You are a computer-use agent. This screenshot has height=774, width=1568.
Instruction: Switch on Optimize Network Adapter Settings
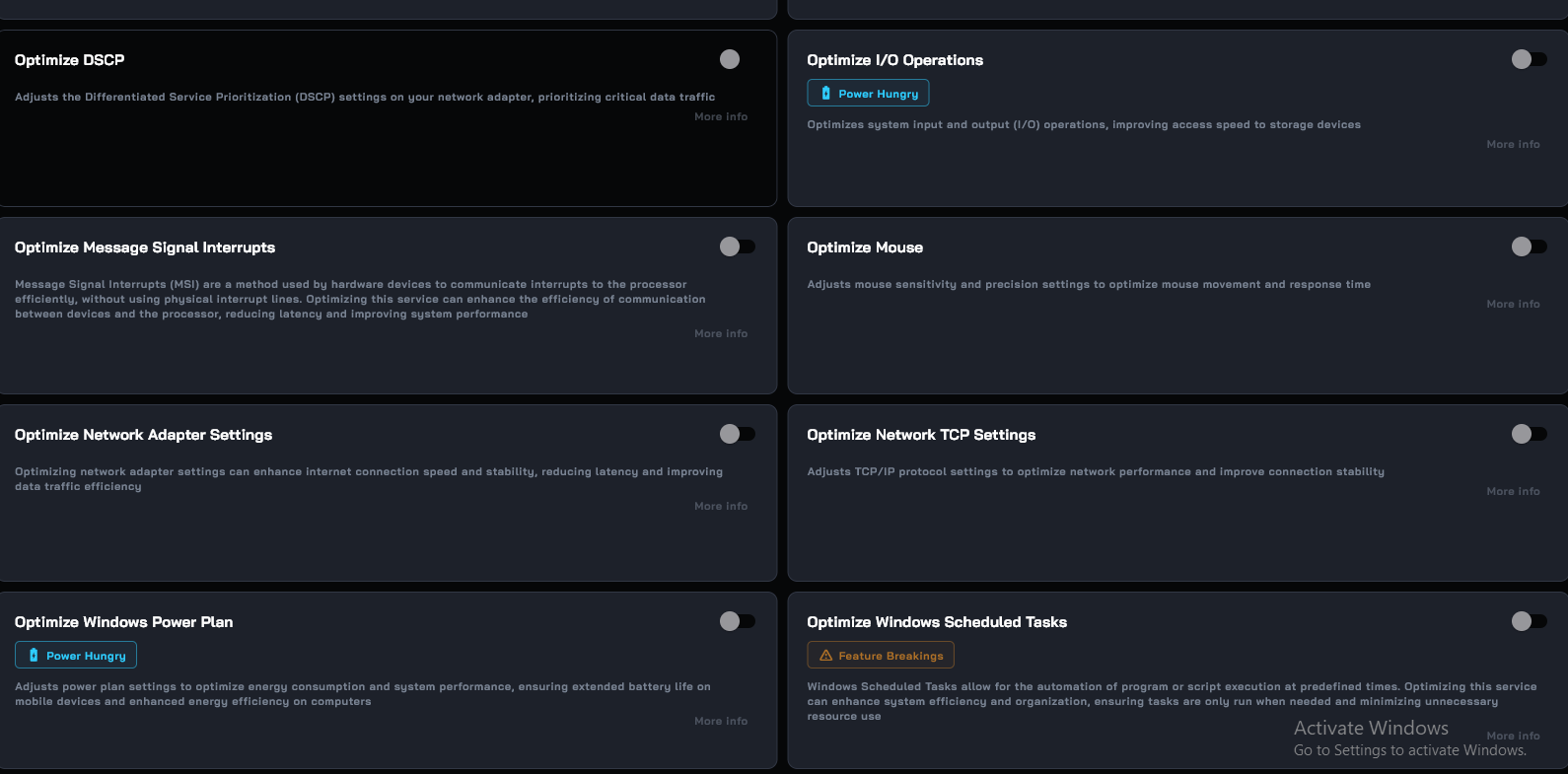coord(737,434)
